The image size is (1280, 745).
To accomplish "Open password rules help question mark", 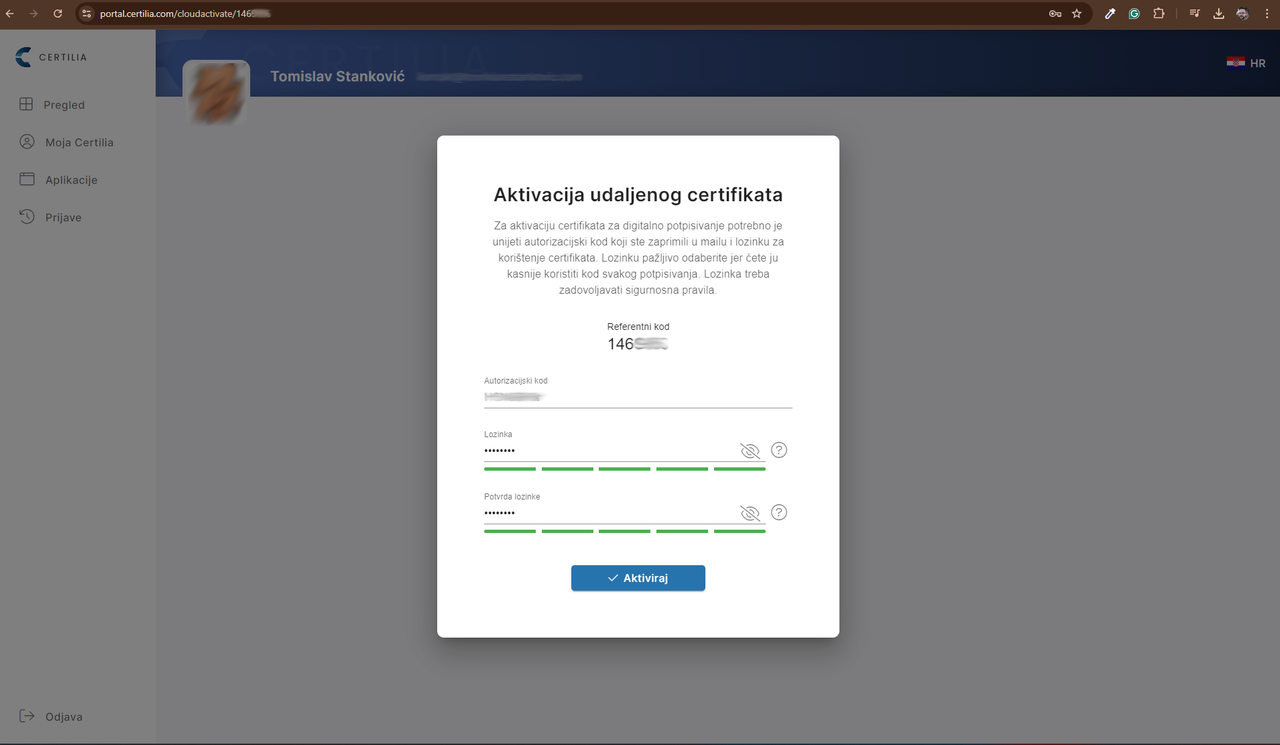I will [x=779, y=450].
